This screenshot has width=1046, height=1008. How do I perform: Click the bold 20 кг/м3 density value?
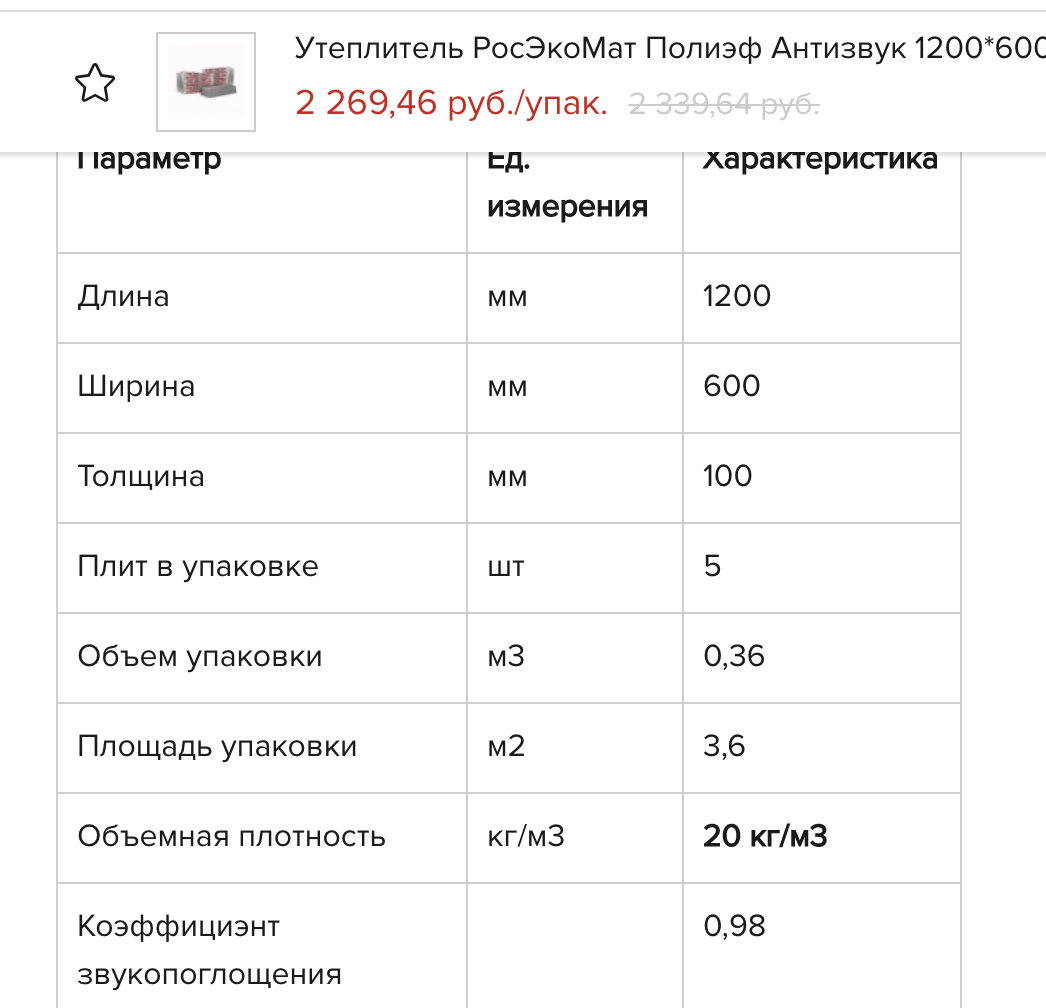coord(765,836)
